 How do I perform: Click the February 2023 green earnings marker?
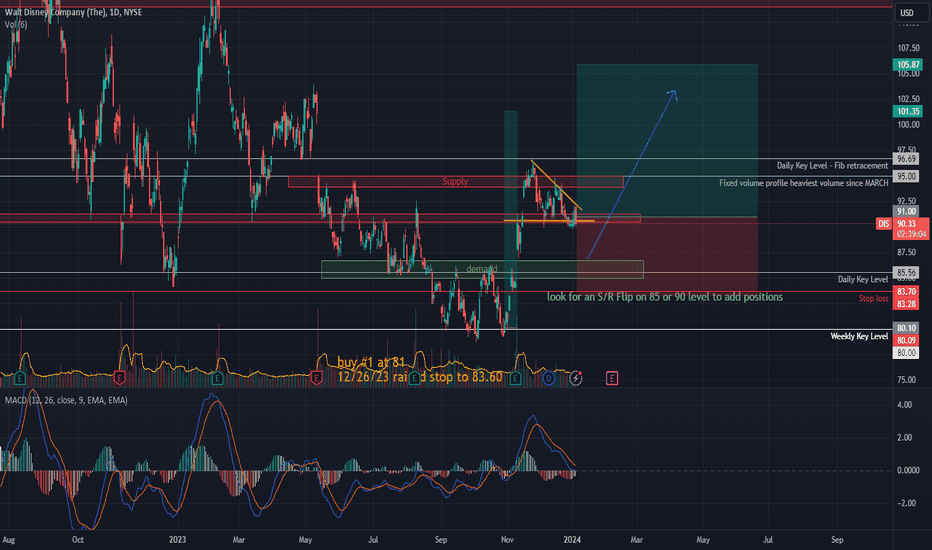click(x=217, y=378)
